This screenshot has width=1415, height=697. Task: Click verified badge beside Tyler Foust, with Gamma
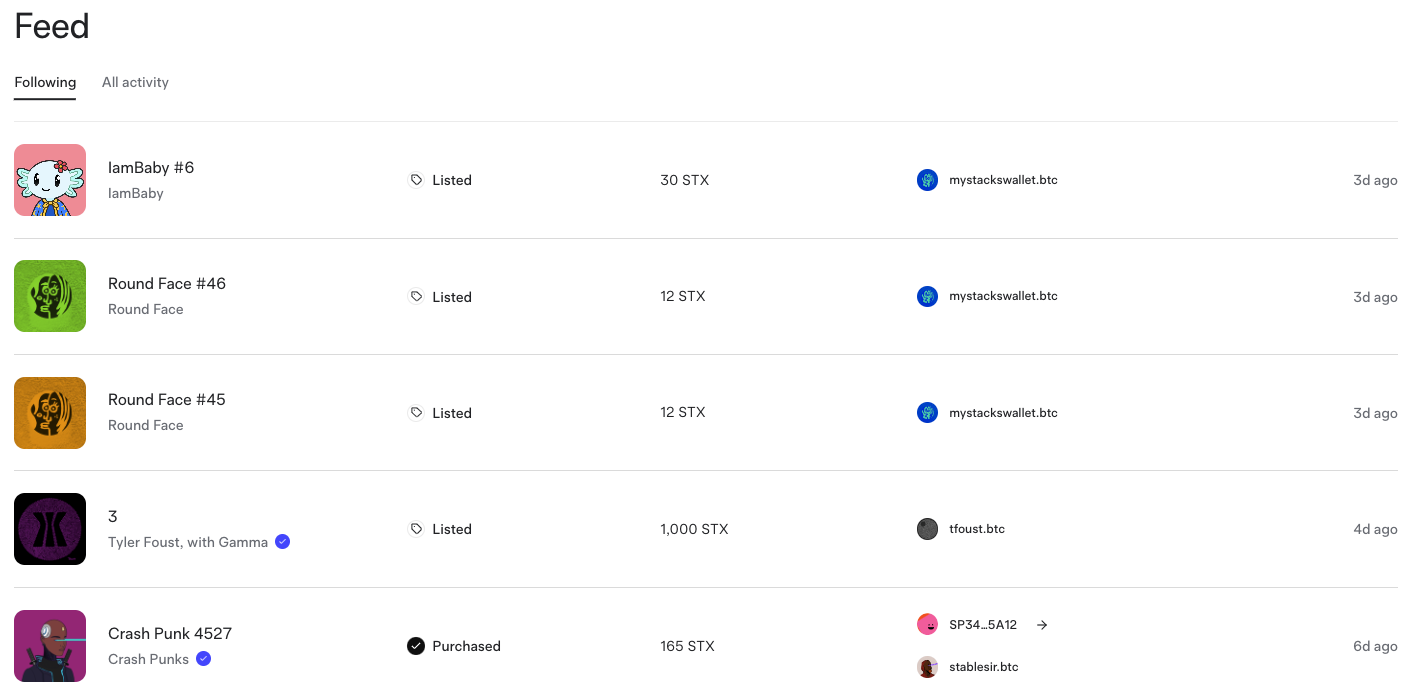[282, 542]
